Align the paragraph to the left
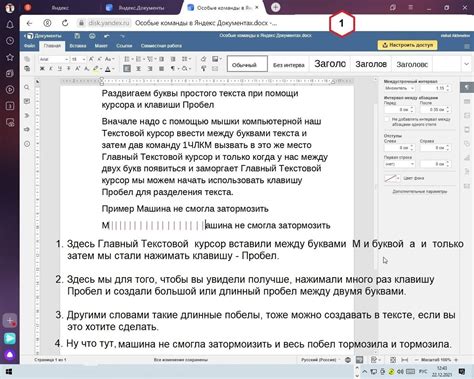 click(x=127, y=69)
